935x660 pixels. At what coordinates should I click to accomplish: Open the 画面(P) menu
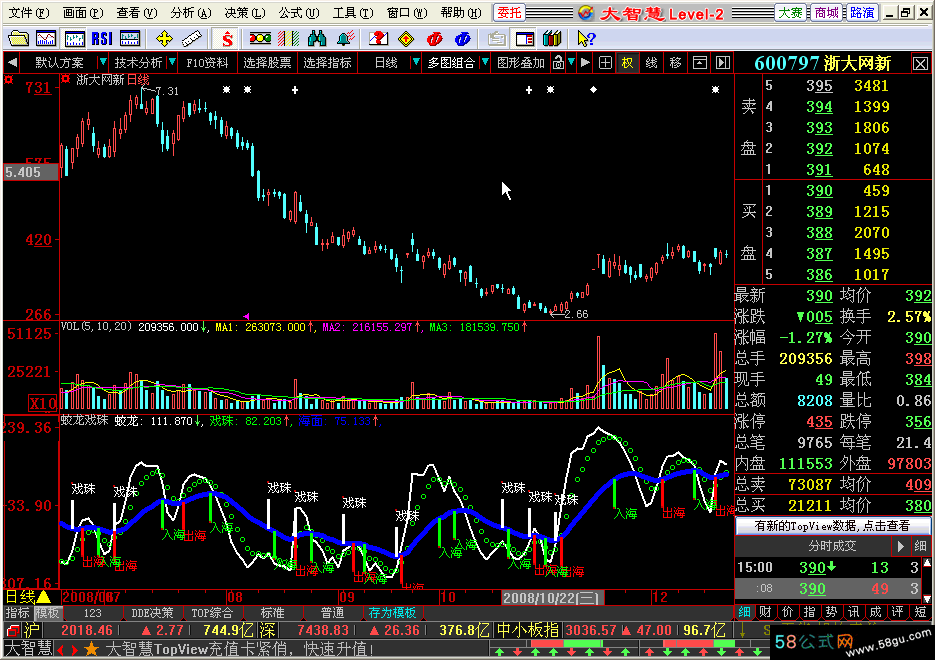pos(83,13)
